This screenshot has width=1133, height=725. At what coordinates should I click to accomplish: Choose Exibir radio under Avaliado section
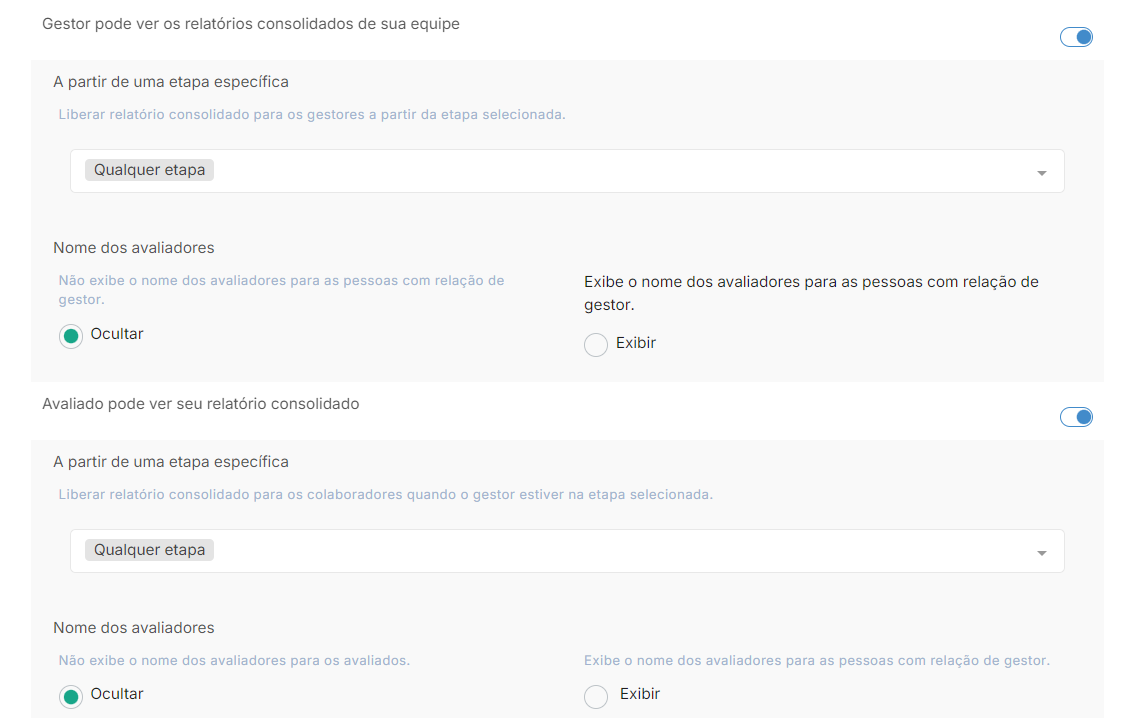point(596,697)
